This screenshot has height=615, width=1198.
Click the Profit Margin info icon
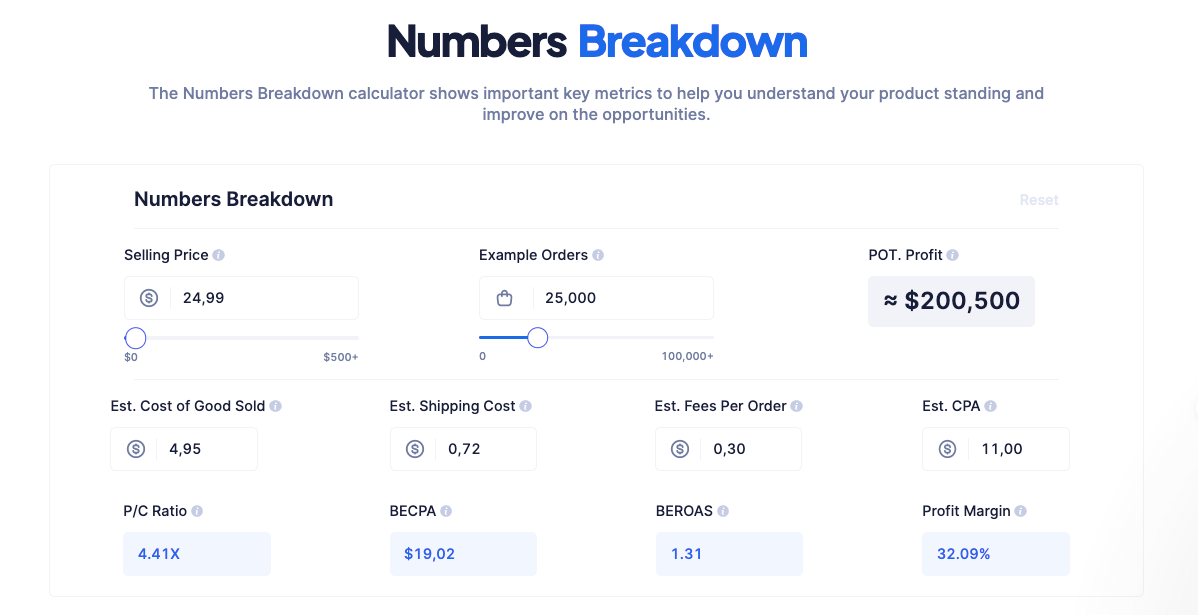[1021, 511]
